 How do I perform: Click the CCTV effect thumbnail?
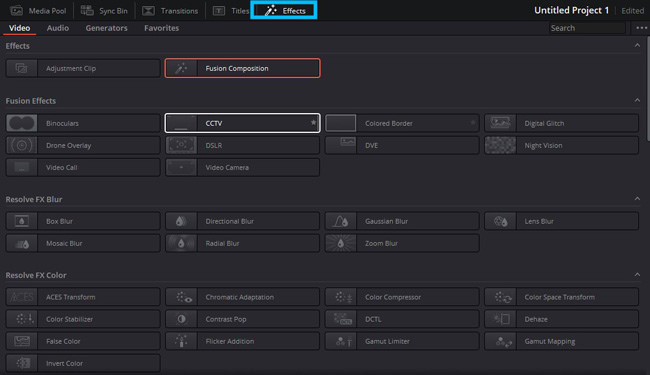click(x=181, y=123)
